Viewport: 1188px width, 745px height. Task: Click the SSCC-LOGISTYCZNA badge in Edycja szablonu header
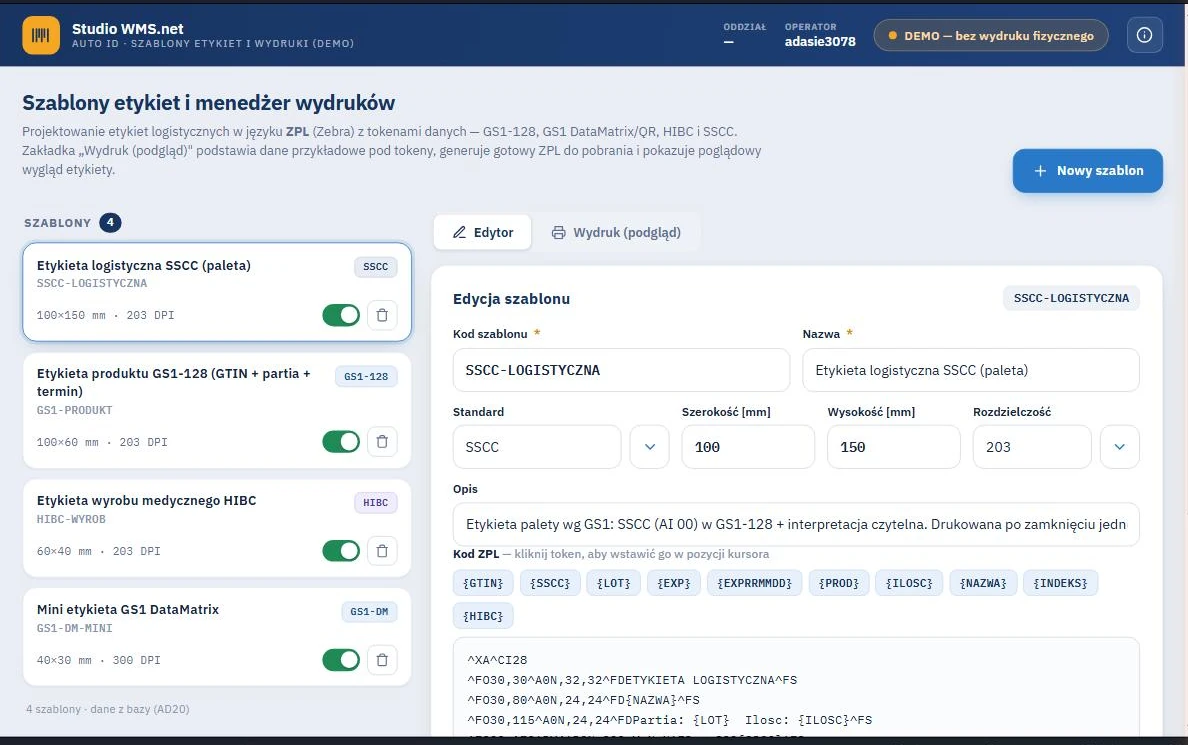click(1071, 299)
